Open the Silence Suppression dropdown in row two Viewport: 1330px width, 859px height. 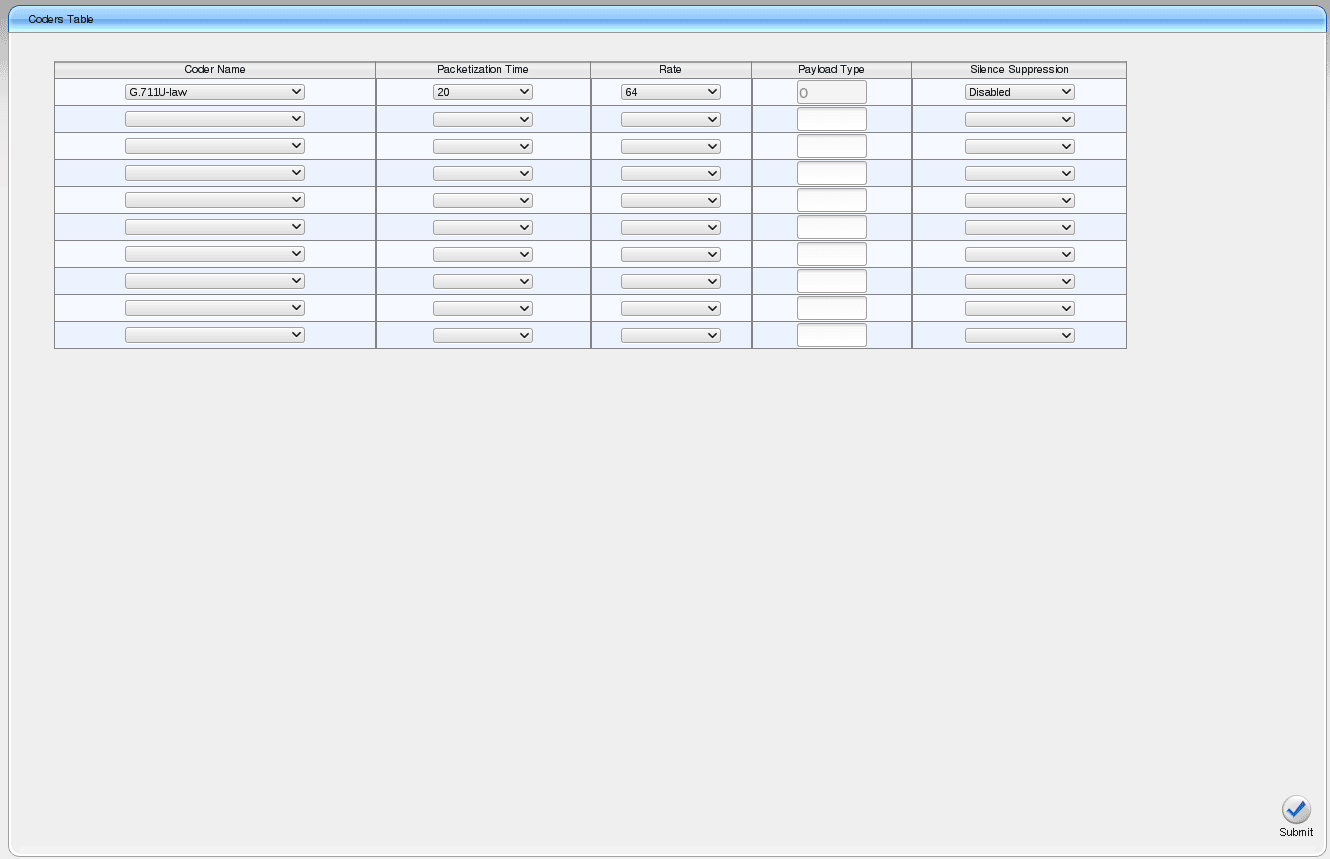[1020, 119]
